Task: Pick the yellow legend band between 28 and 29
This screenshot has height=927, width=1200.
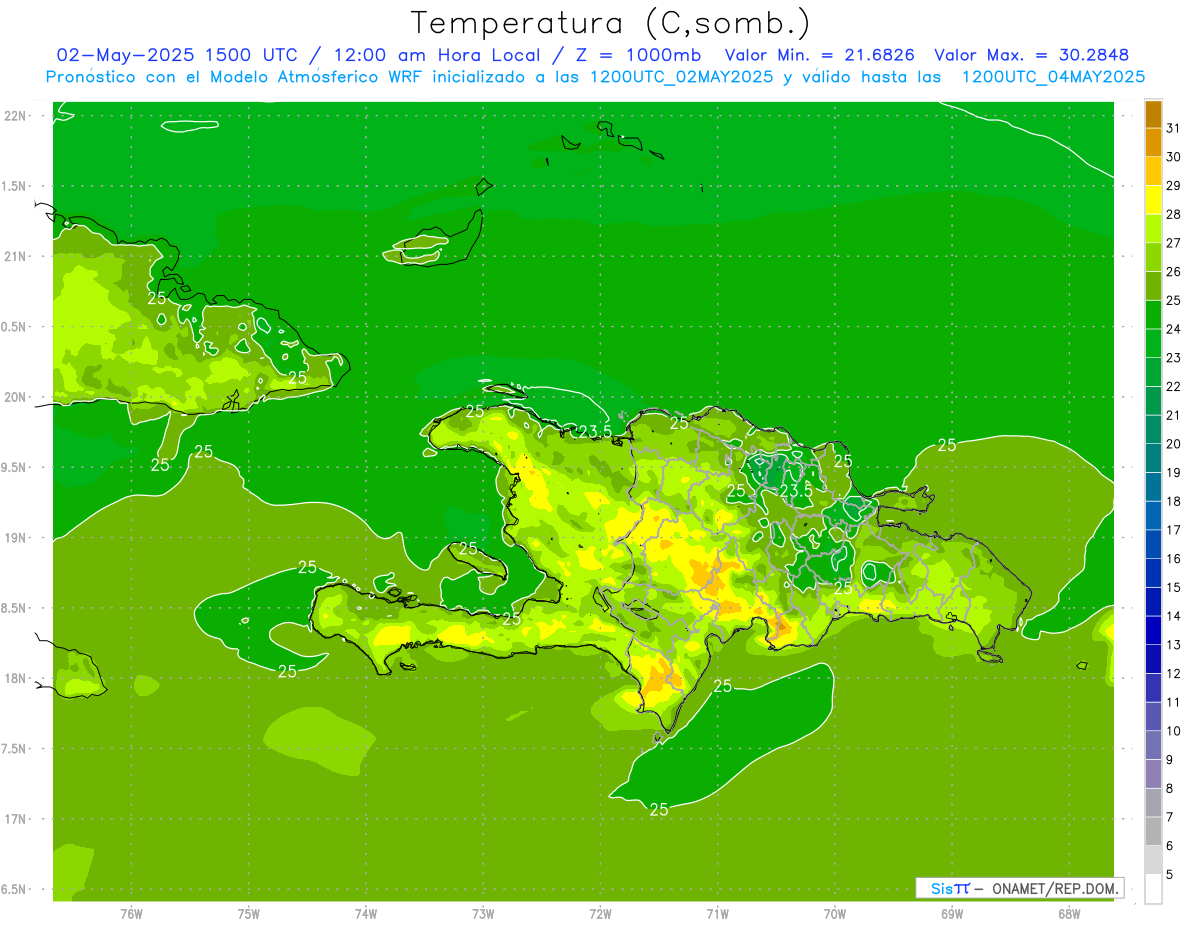Action: pyautogui.click(x=1154, y=200)
